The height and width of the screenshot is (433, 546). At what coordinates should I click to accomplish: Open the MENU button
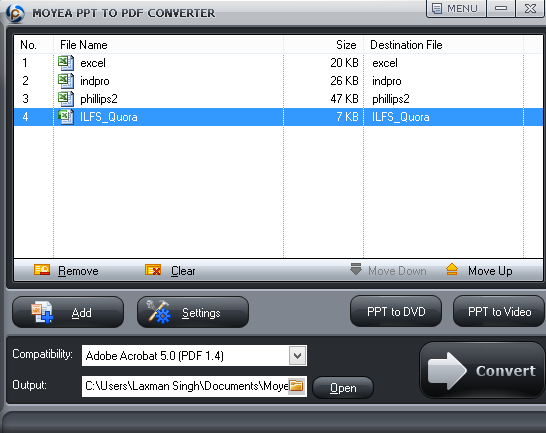[456, 8]
